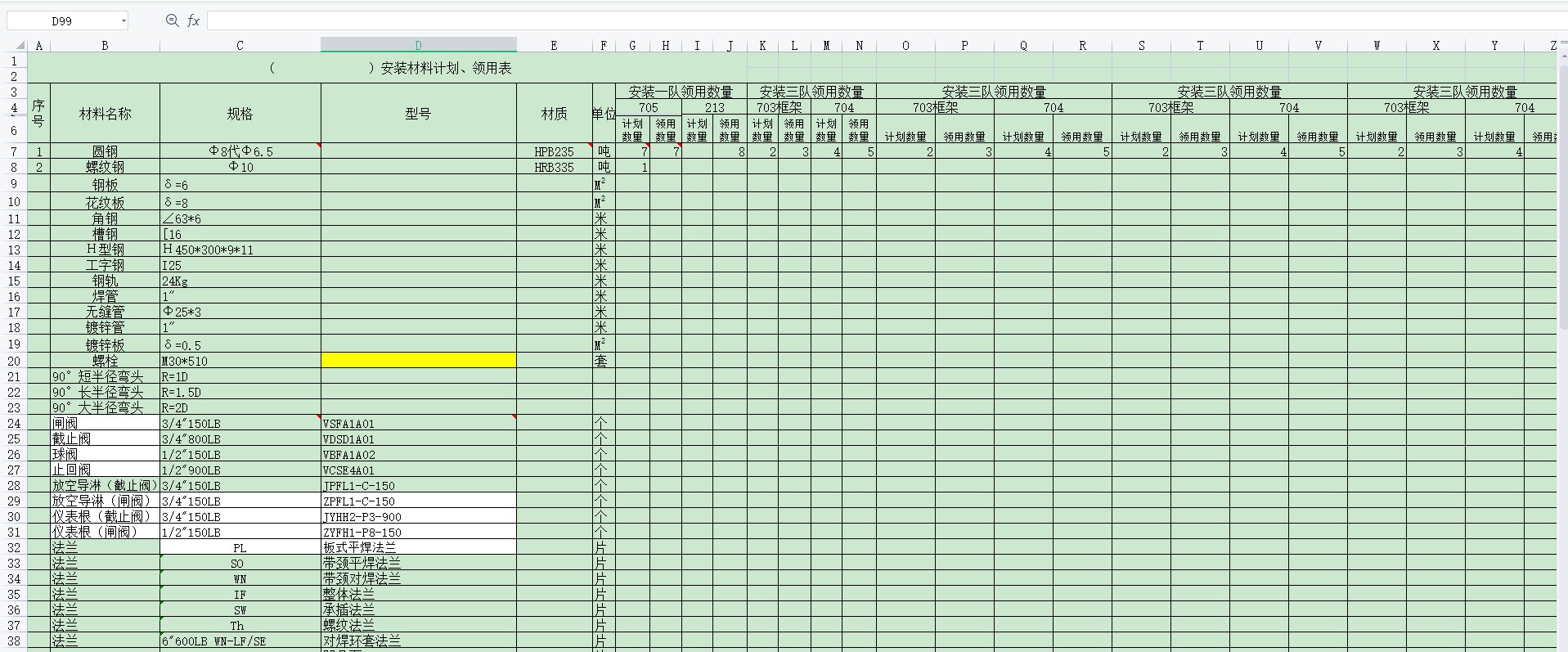Click the 规格 header cell

pos(240,114)
